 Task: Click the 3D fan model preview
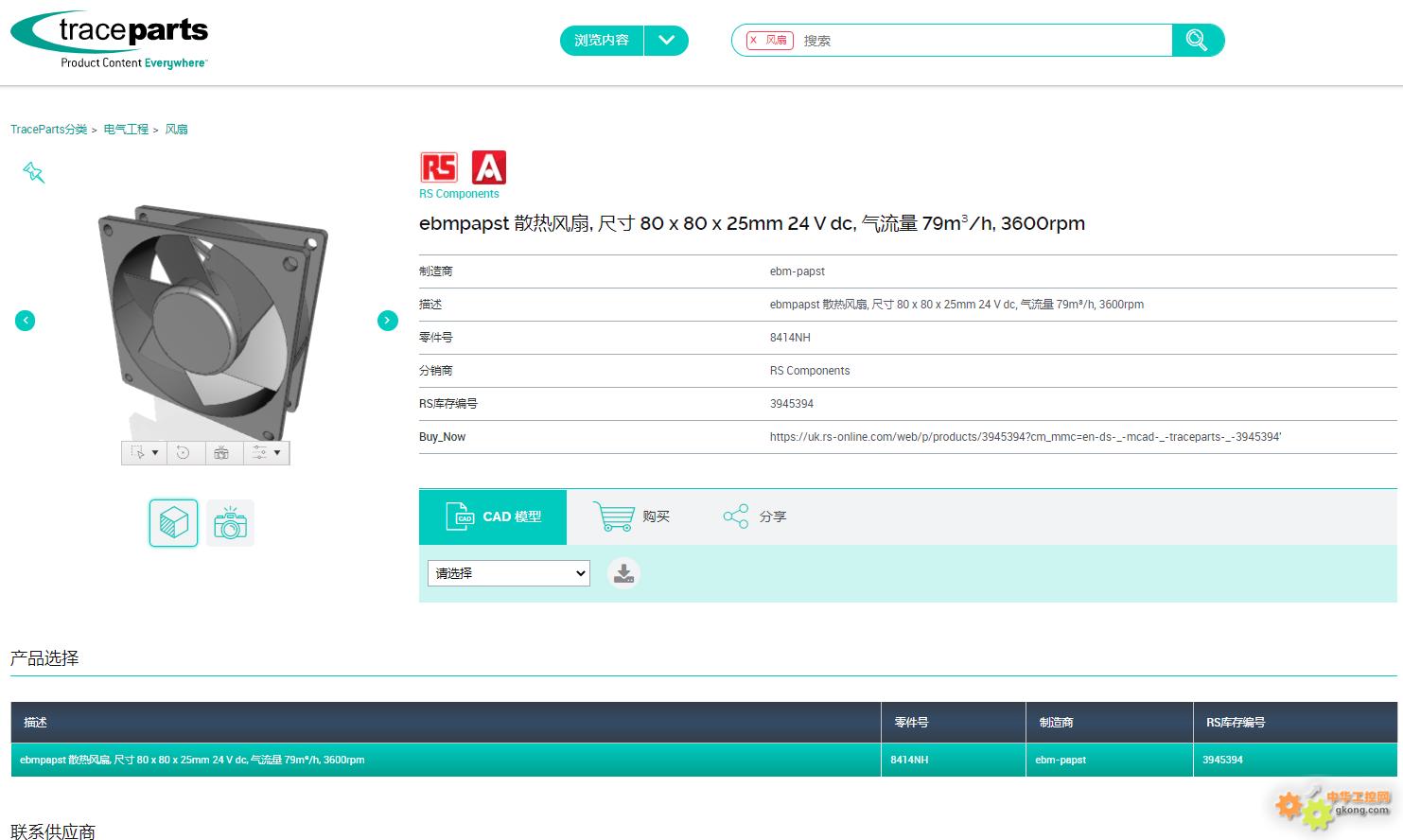tap(213, 322)
